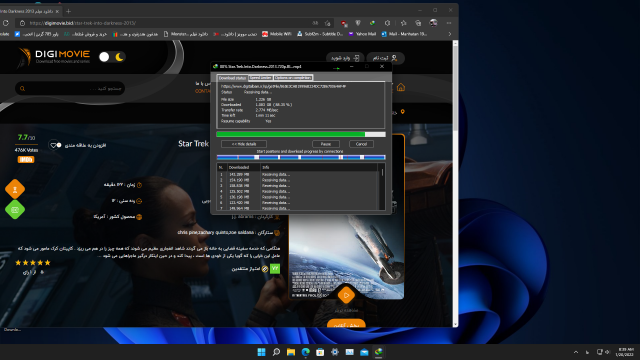Click the site search box
Screen dimensions: 640x360
(x=70, y=88)
